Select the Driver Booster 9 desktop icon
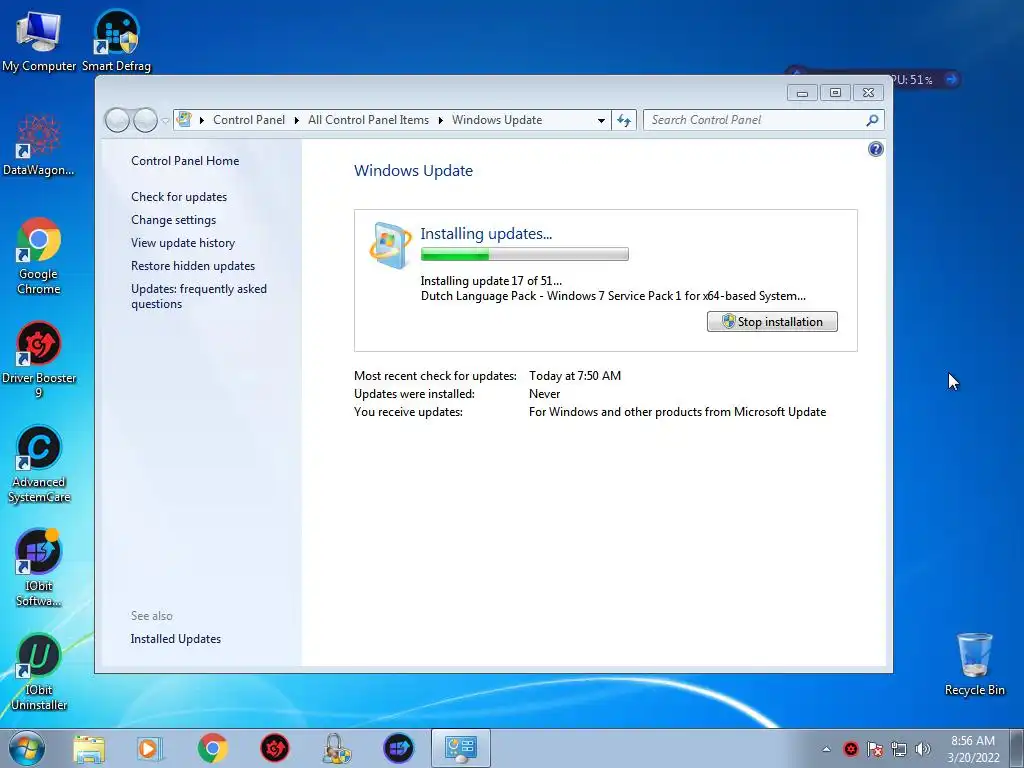Viewport: 1024px width, 768px height. tap(39, 359)
